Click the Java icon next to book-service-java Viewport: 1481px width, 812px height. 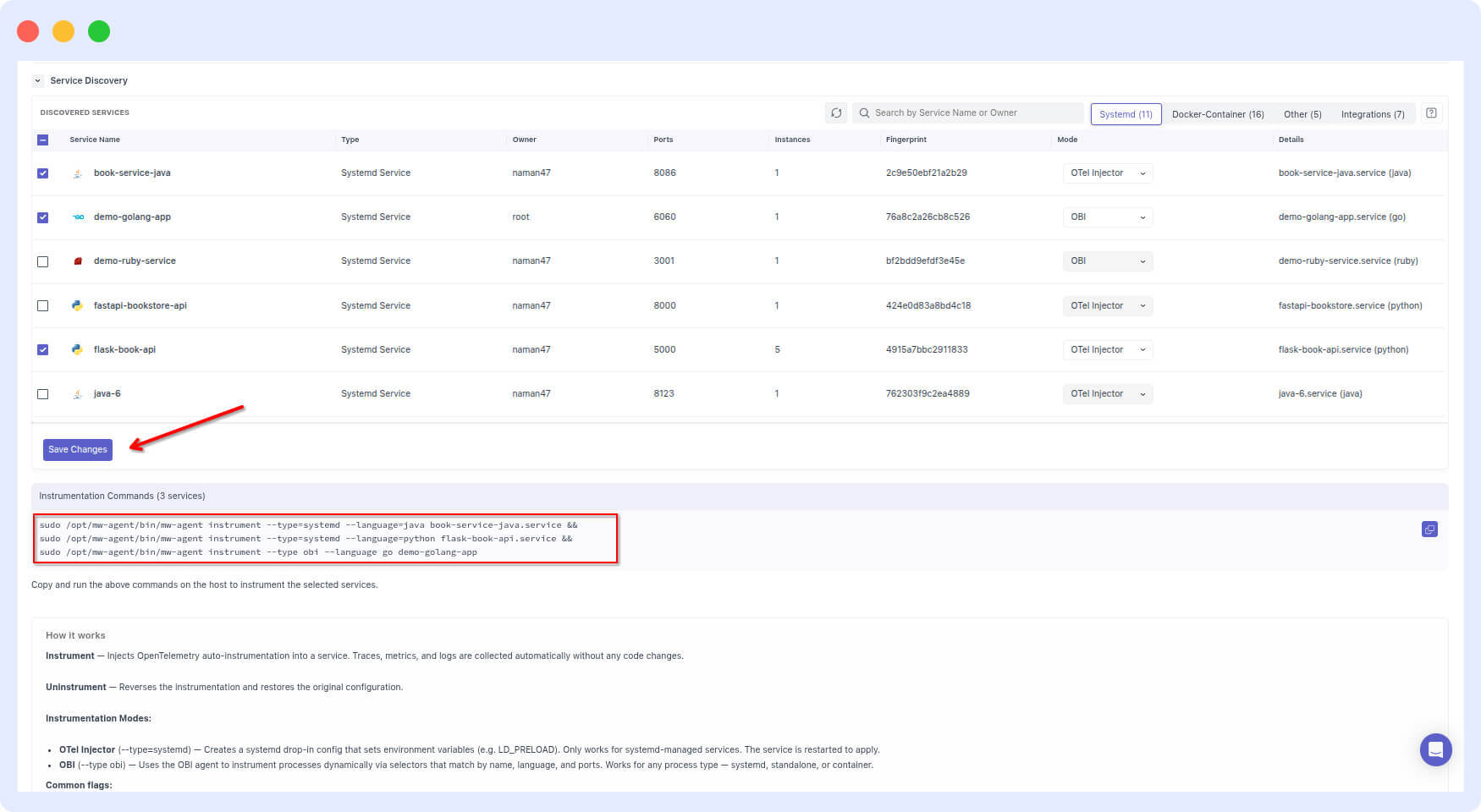[77, 173]
